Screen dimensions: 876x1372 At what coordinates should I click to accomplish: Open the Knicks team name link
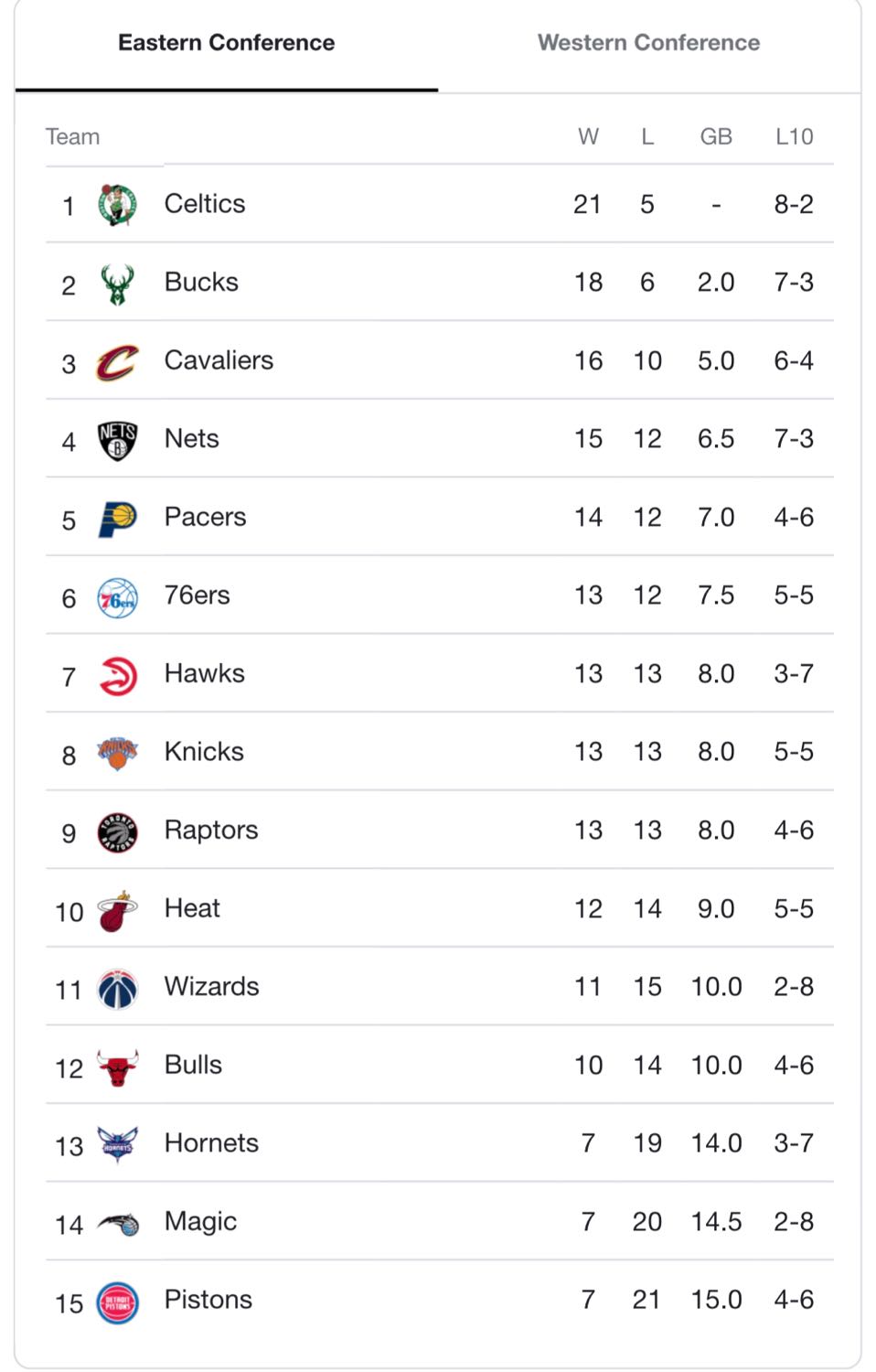[x=204, y=752]
